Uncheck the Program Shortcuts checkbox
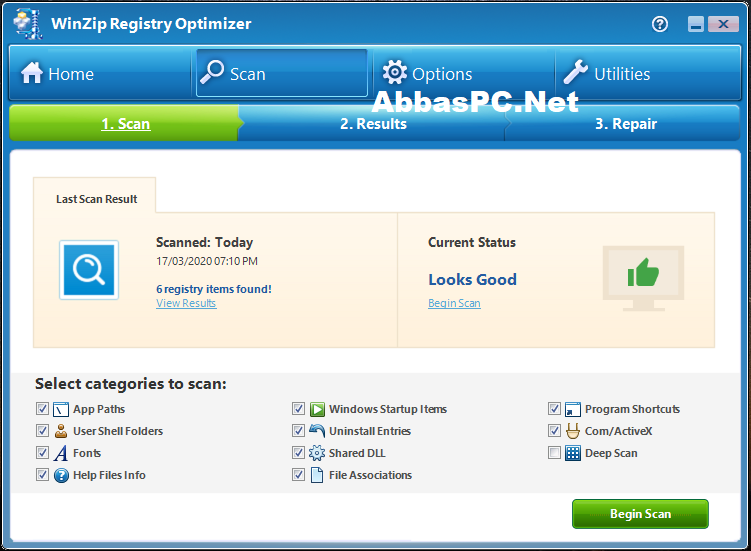Image resolution: width=751 pixels, height=551 pixels. tap(554, 409)
